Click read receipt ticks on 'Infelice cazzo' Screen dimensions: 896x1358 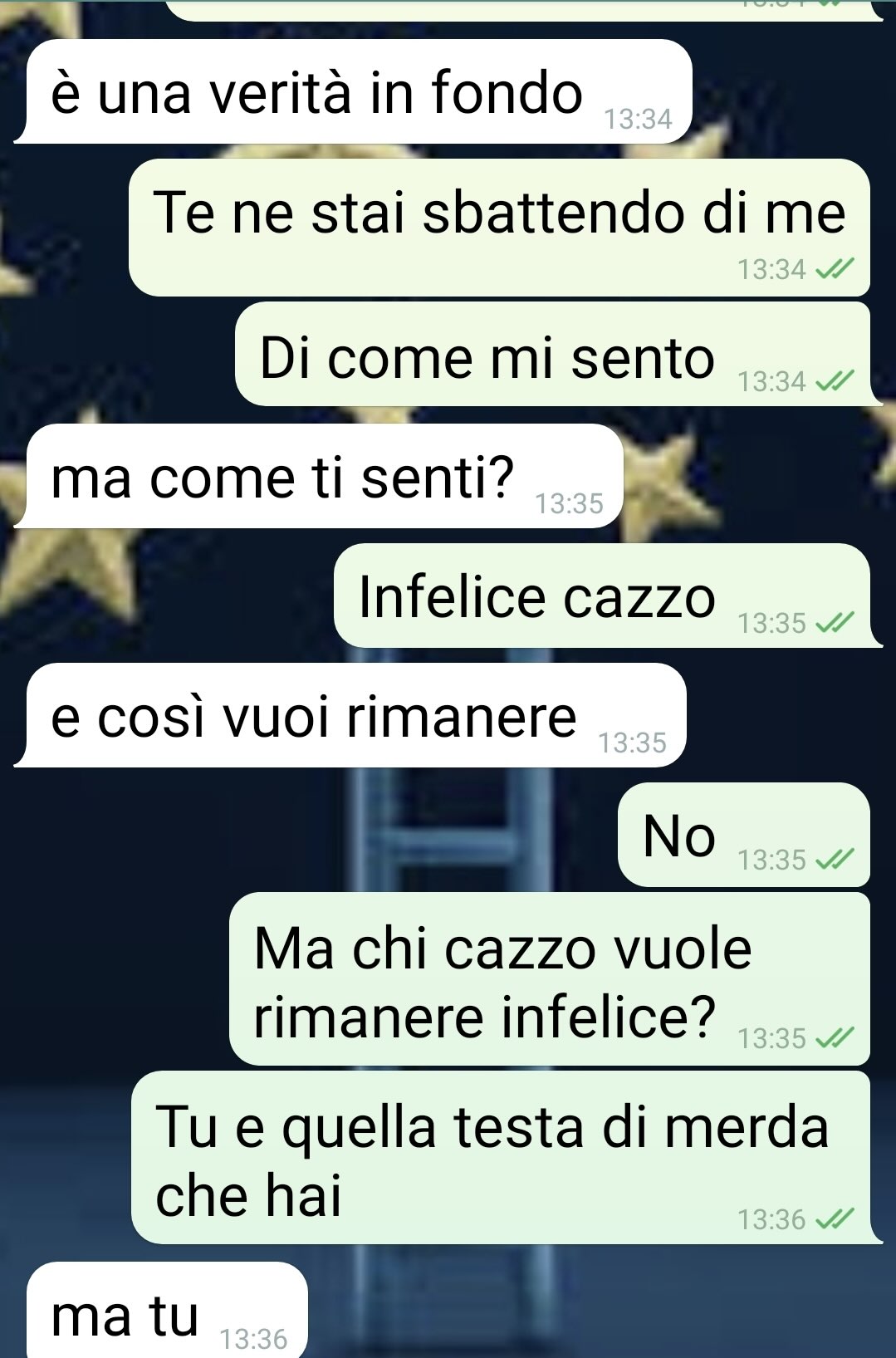point(835,623)
